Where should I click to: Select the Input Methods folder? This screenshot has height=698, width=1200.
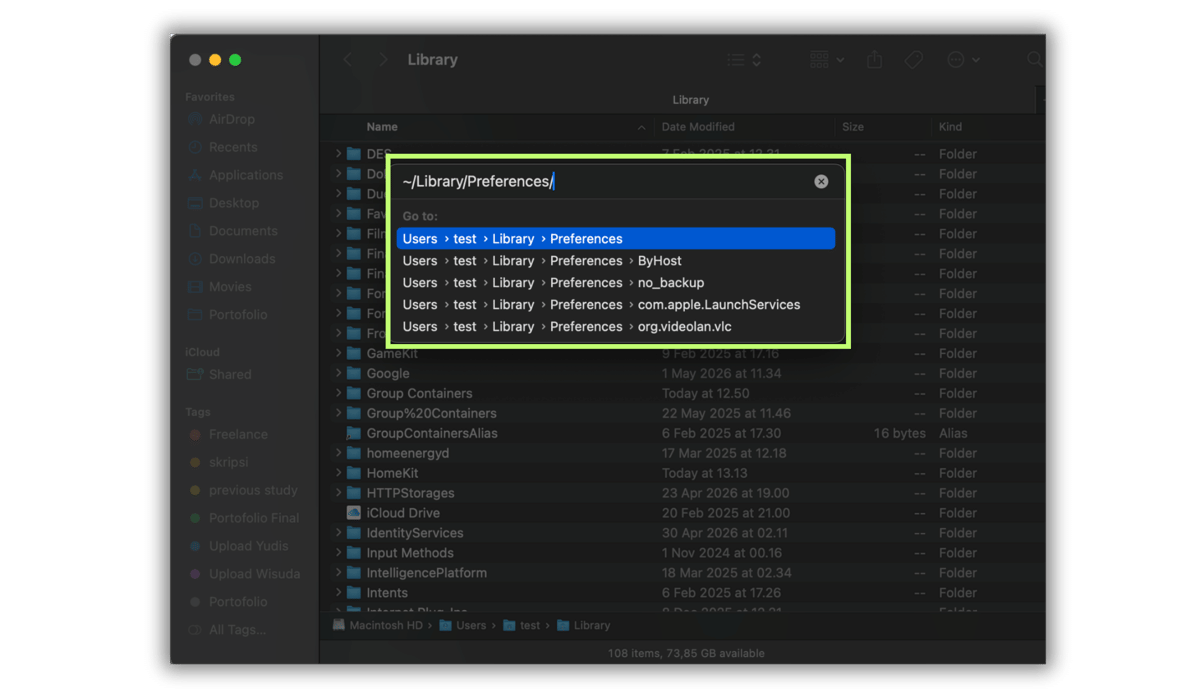[x=682, y=553]
